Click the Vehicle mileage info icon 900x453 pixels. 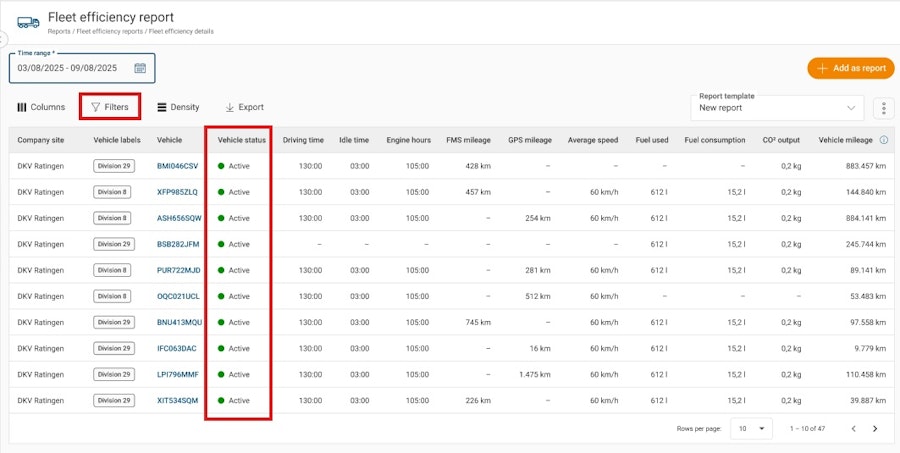tap(884, 140)
